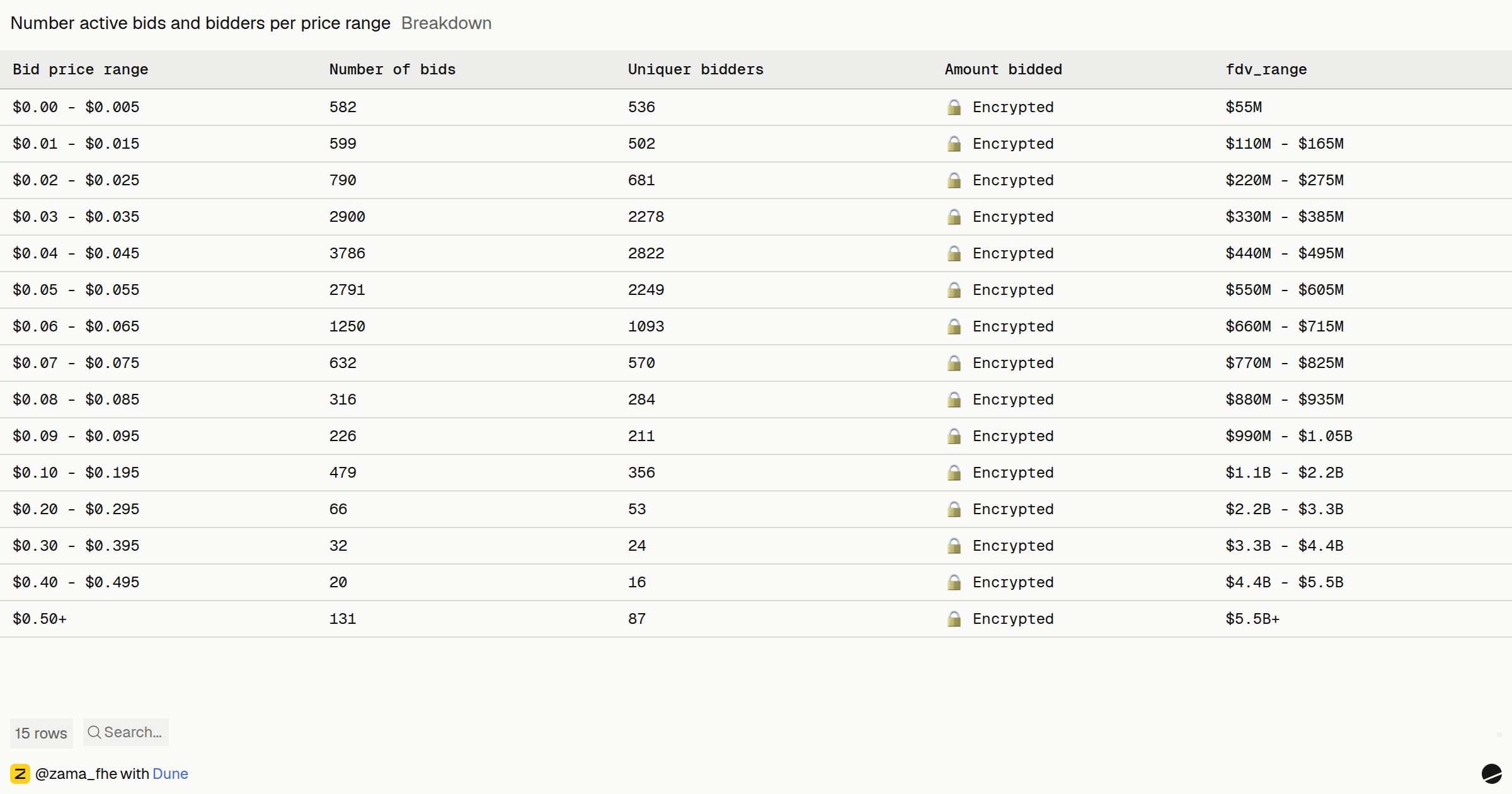Focus the Search... input field

[x=126, y=732]
